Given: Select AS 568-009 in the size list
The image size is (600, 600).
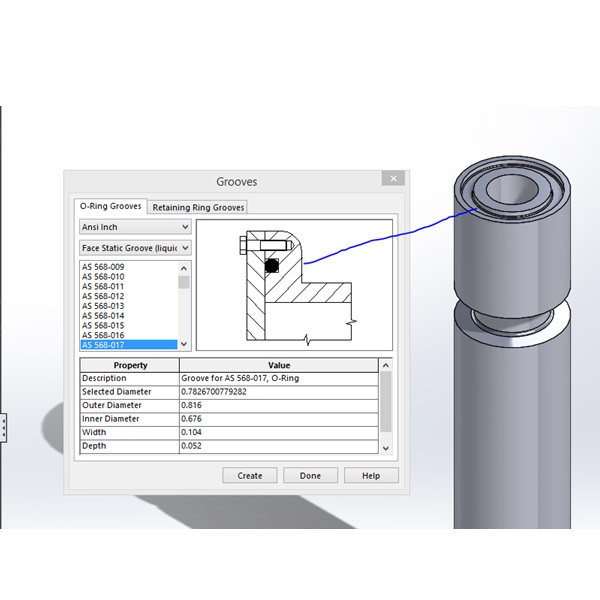Looking at the screenshot, I should click(103, 267).
